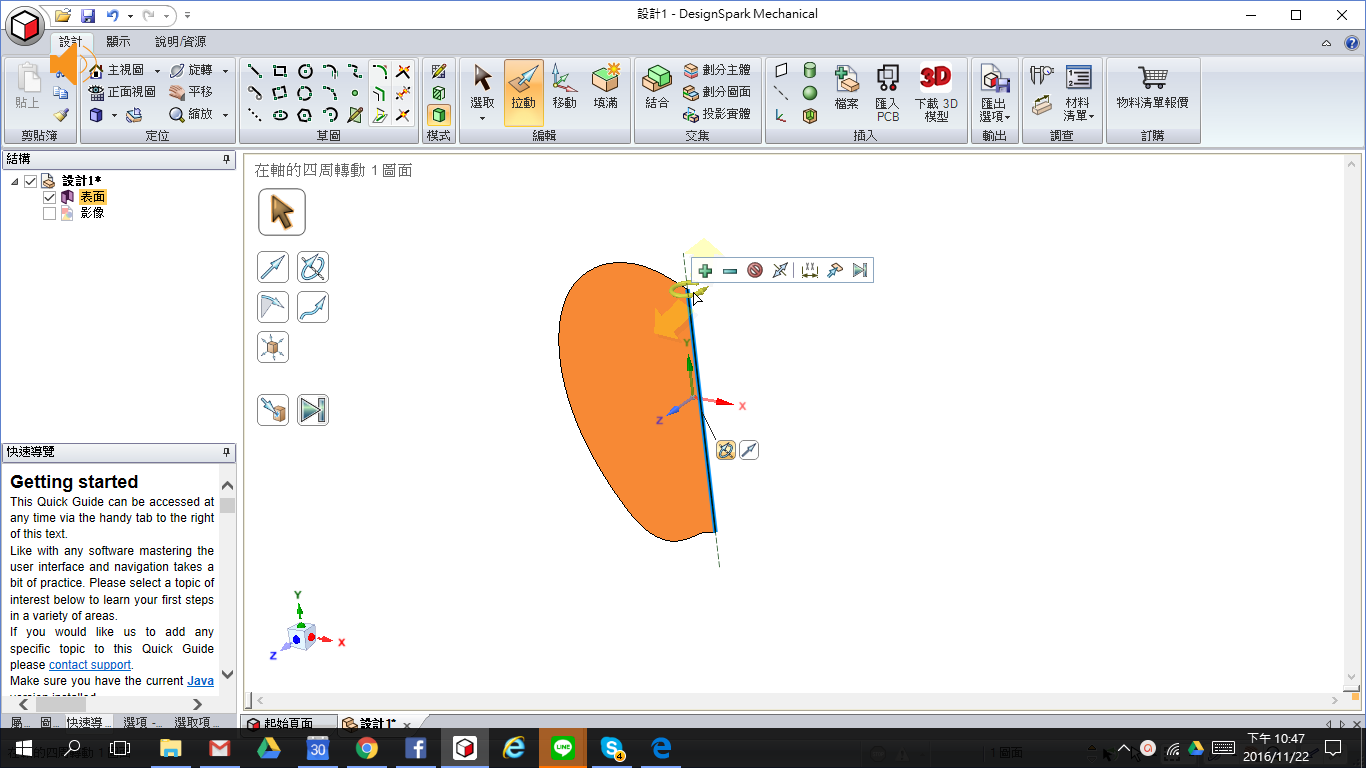The image size is (1366, 768).
Task: Insert sphere shape from 插入 group
Action: click(x=810, y=93)
